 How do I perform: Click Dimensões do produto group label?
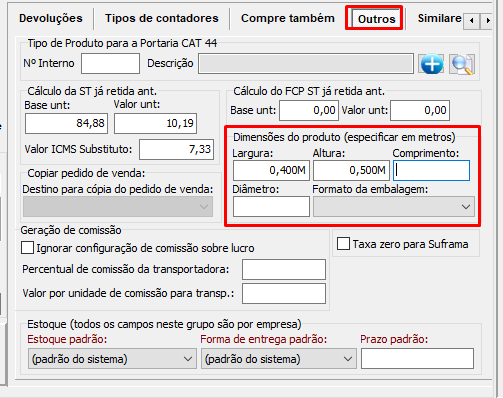344,137
